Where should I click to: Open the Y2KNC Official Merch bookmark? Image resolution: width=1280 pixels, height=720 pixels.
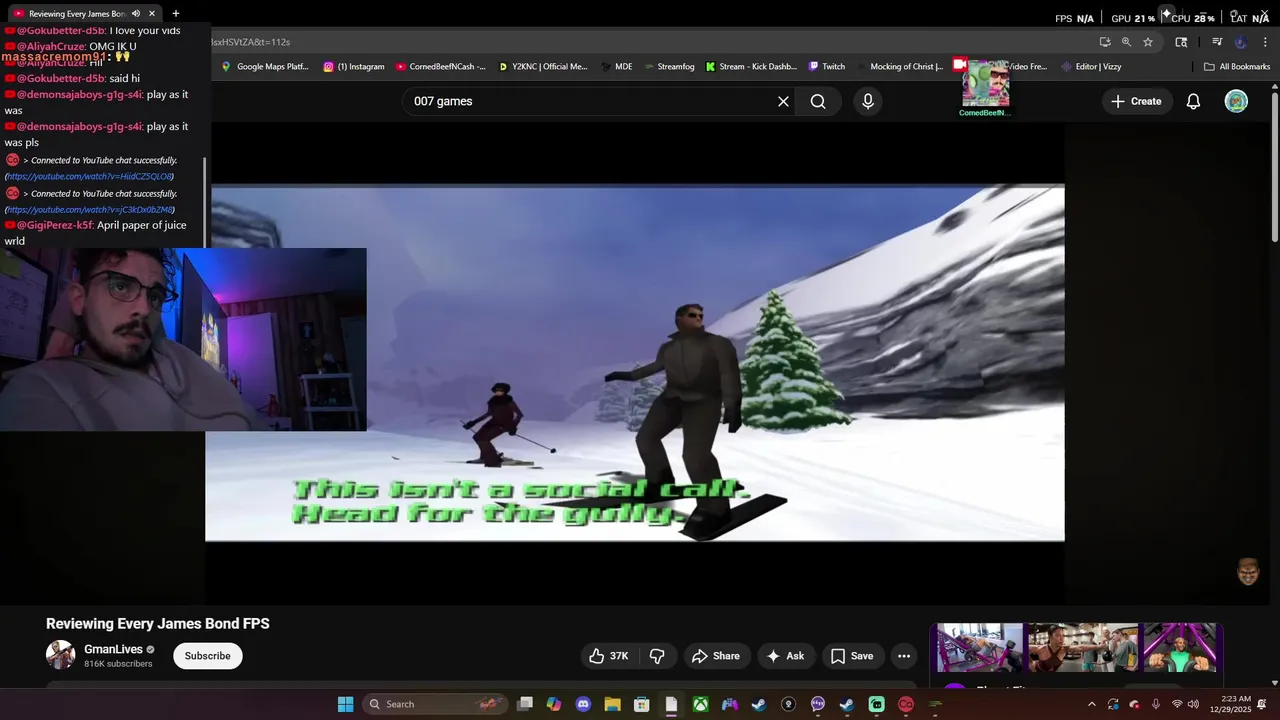[x=543, y=67]
